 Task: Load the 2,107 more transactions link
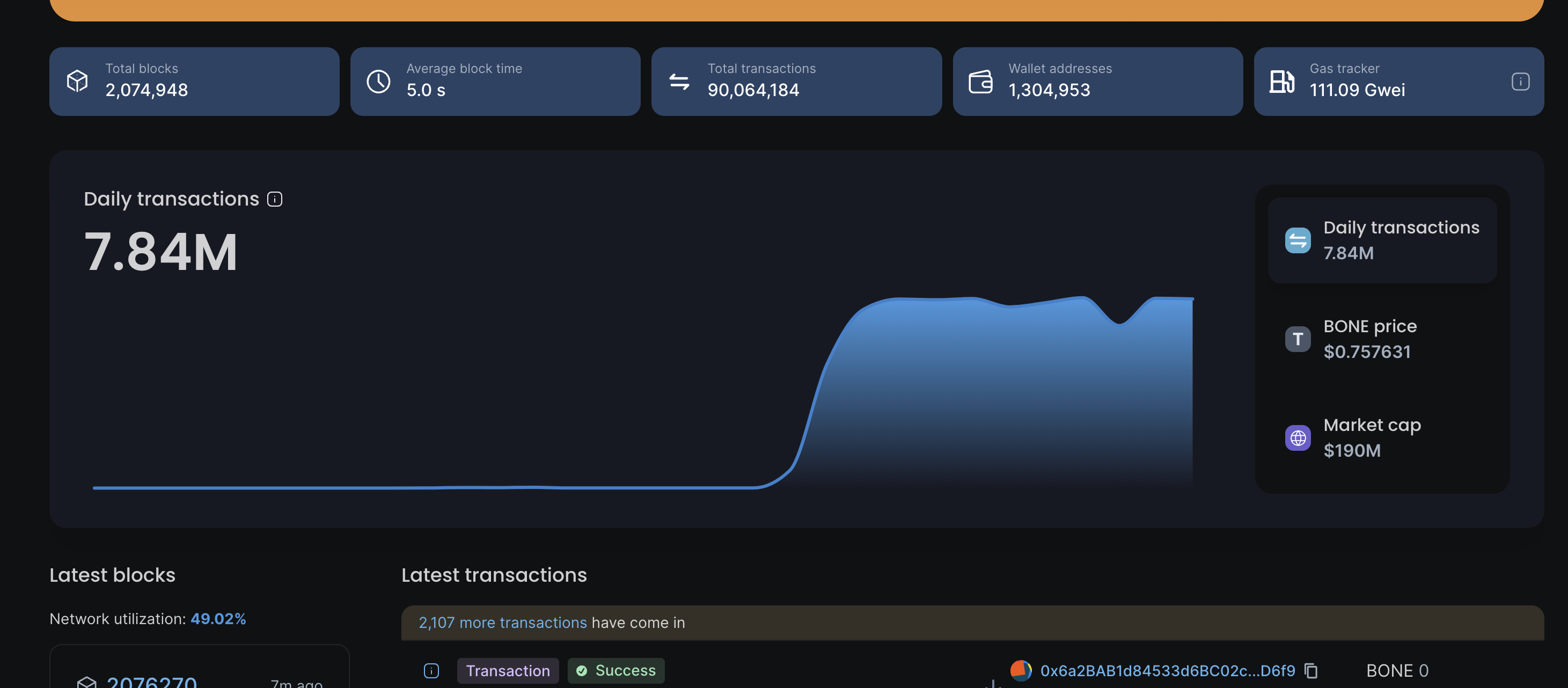[x=502, y=622]
